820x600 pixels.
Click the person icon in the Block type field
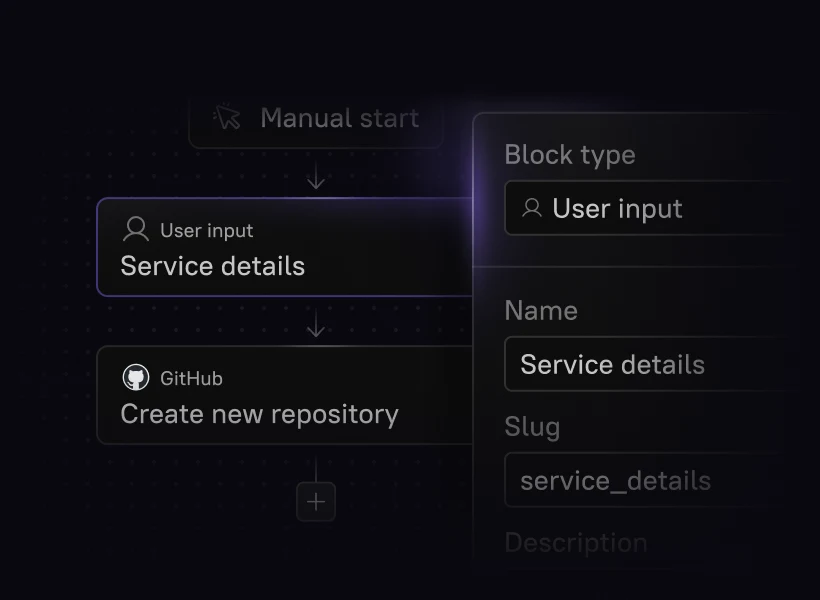click(x=532, y=208)
